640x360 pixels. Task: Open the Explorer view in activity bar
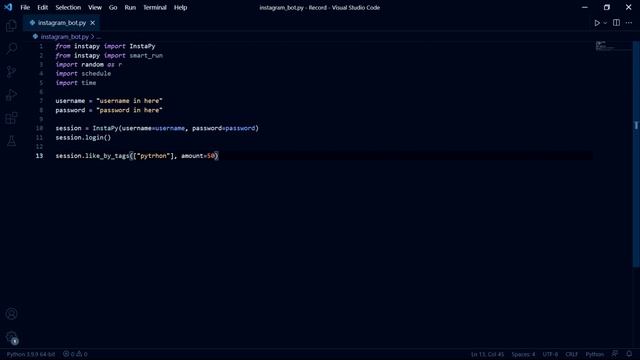pos(11,26)
